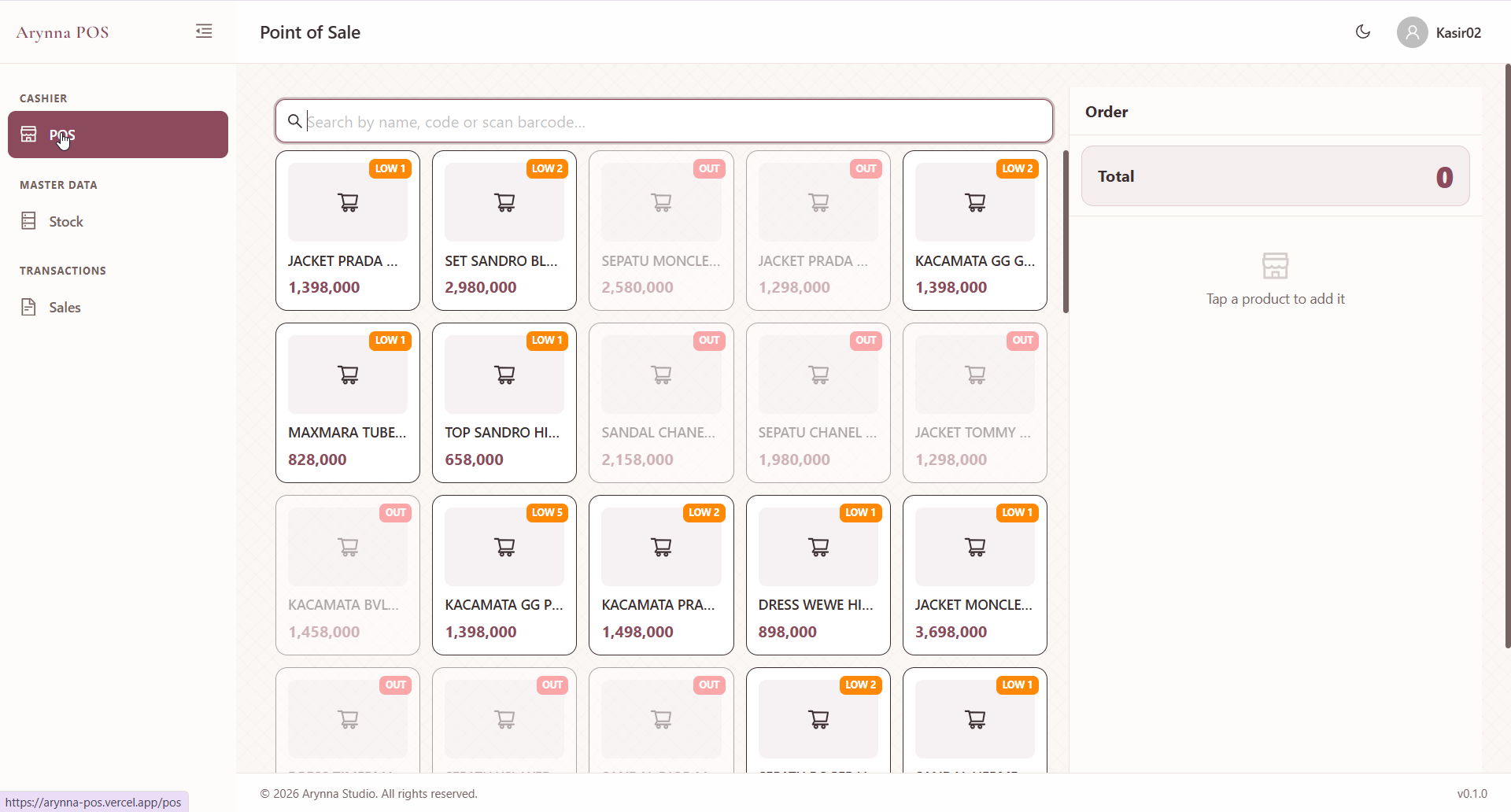The height and width of the screenshot is (812, 1511).
Task: Click the cart icon on JACKET TOMMY card
Action: coord(975,375)
